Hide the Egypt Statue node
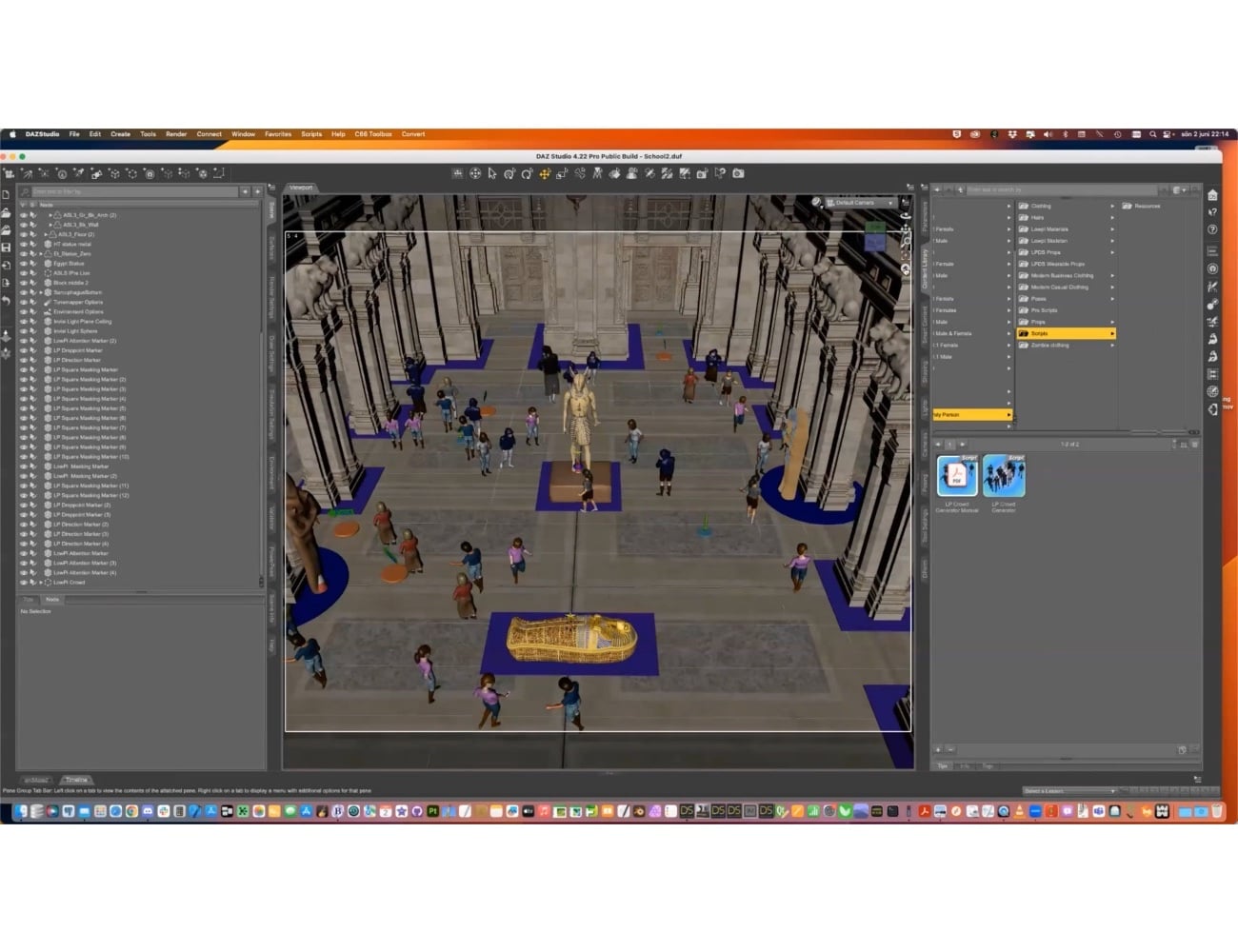This screenshot has width=1238, height=952. (x=24, y=264)
